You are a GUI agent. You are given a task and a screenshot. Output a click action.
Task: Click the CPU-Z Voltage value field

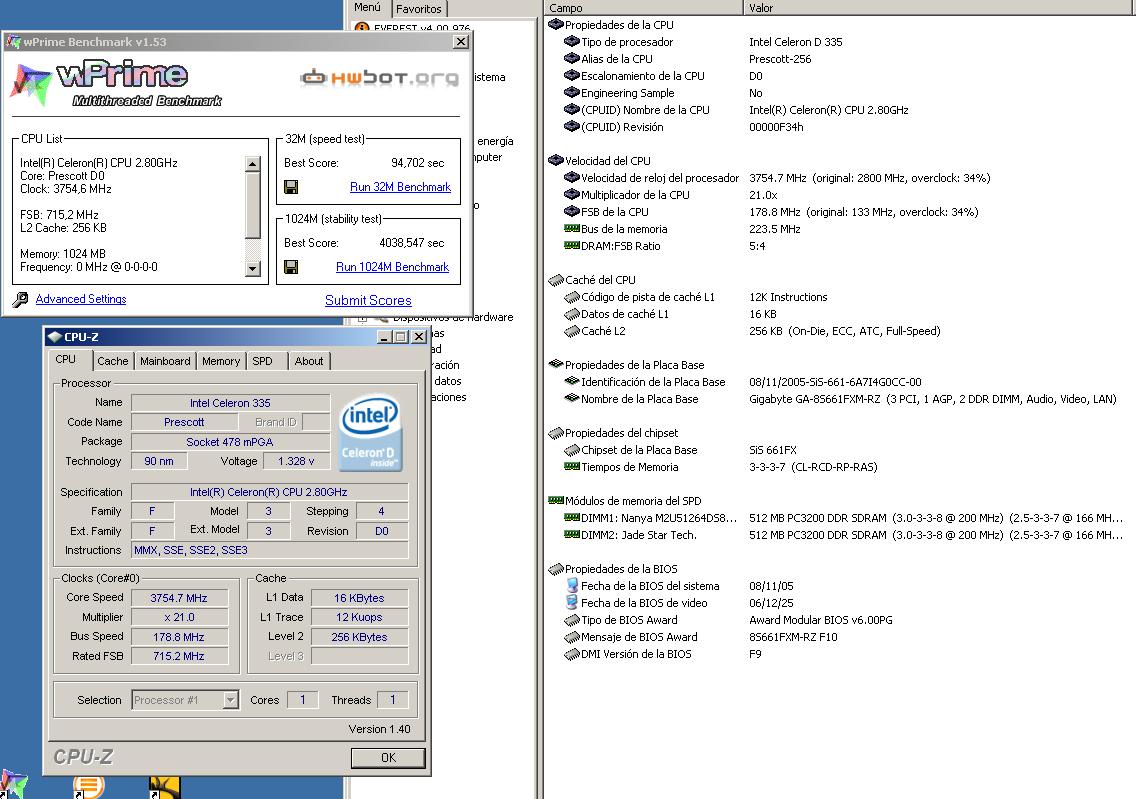[x=296, y=461]
